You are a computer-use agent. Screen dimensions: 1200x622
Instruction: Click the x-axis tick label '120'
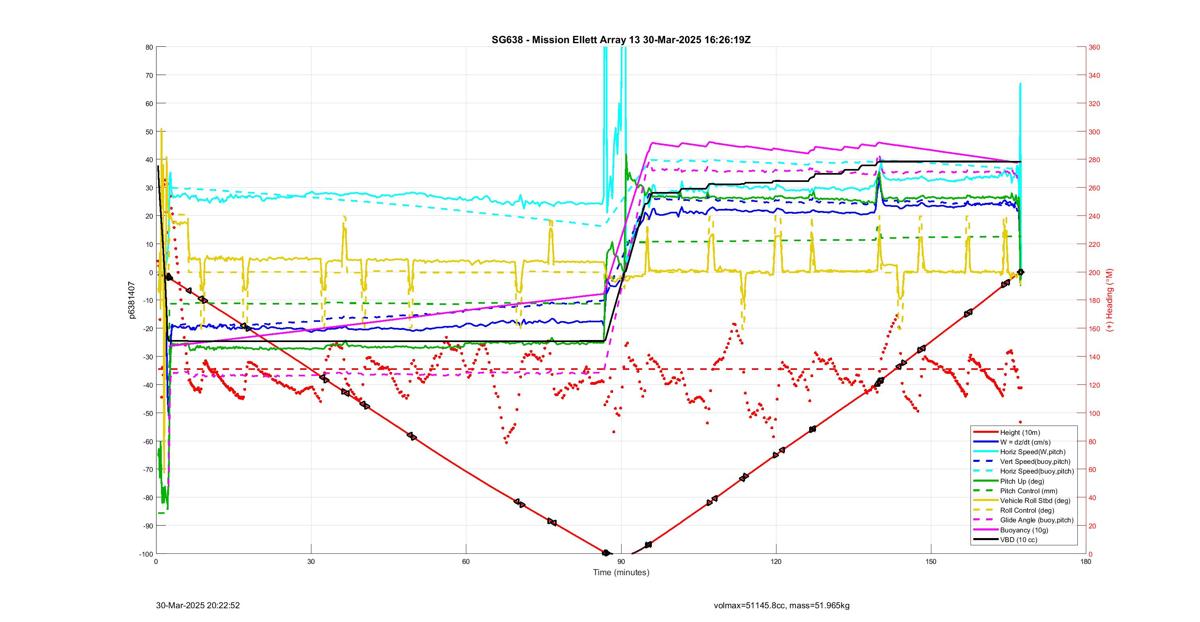[x=776, y=562]
